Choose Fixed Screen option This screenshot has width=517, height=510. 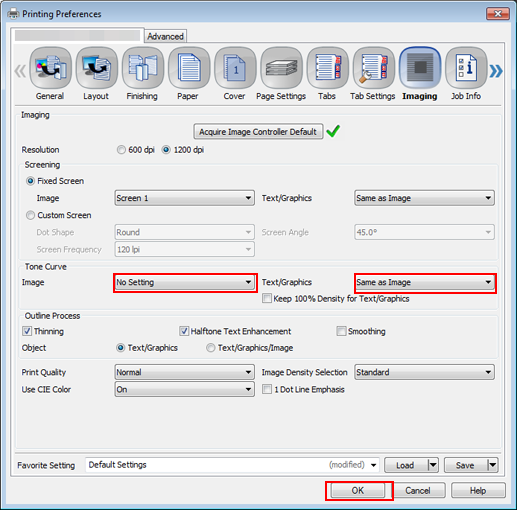point(30,181)
